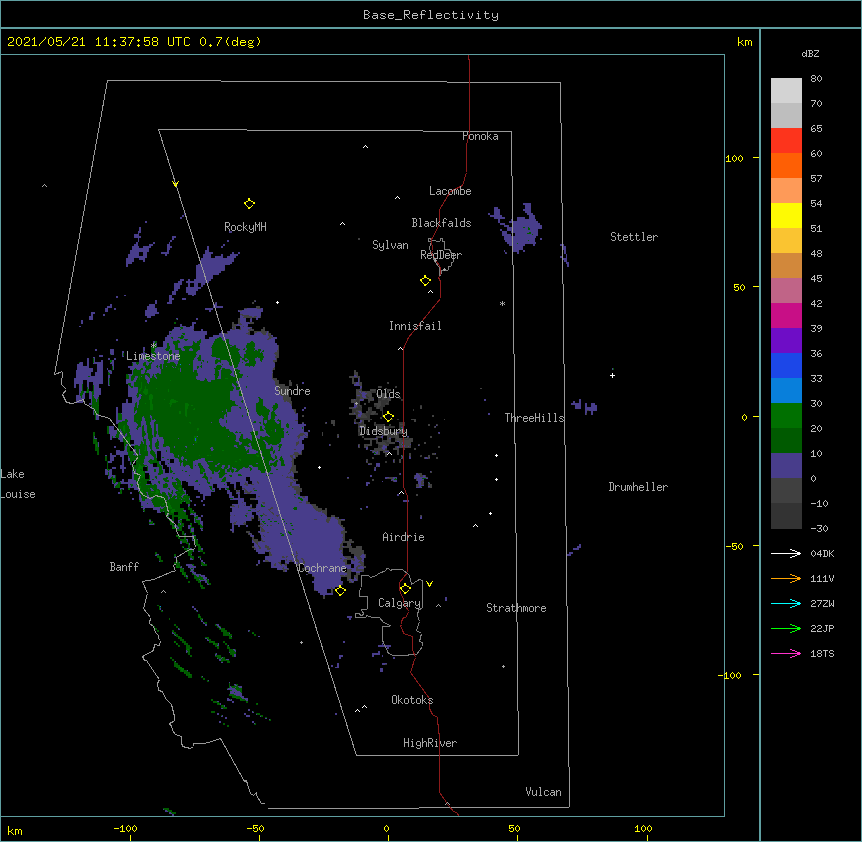862x842 pixels.
Task: Select the red 60 dBZ color band
Action: [786, 141]
